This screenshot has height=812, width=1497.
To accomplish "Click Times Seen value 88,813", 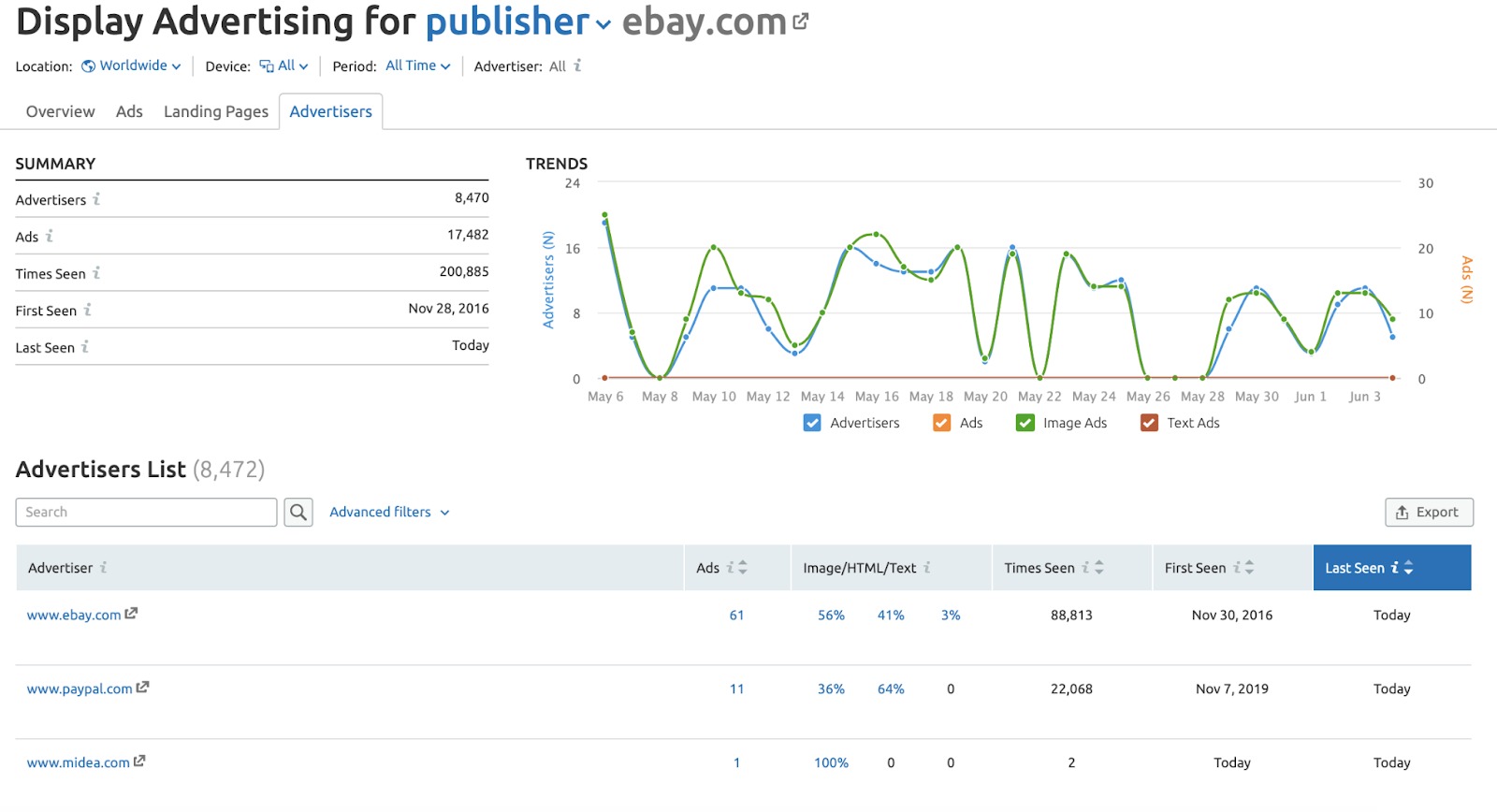I will coord(1071,615).
